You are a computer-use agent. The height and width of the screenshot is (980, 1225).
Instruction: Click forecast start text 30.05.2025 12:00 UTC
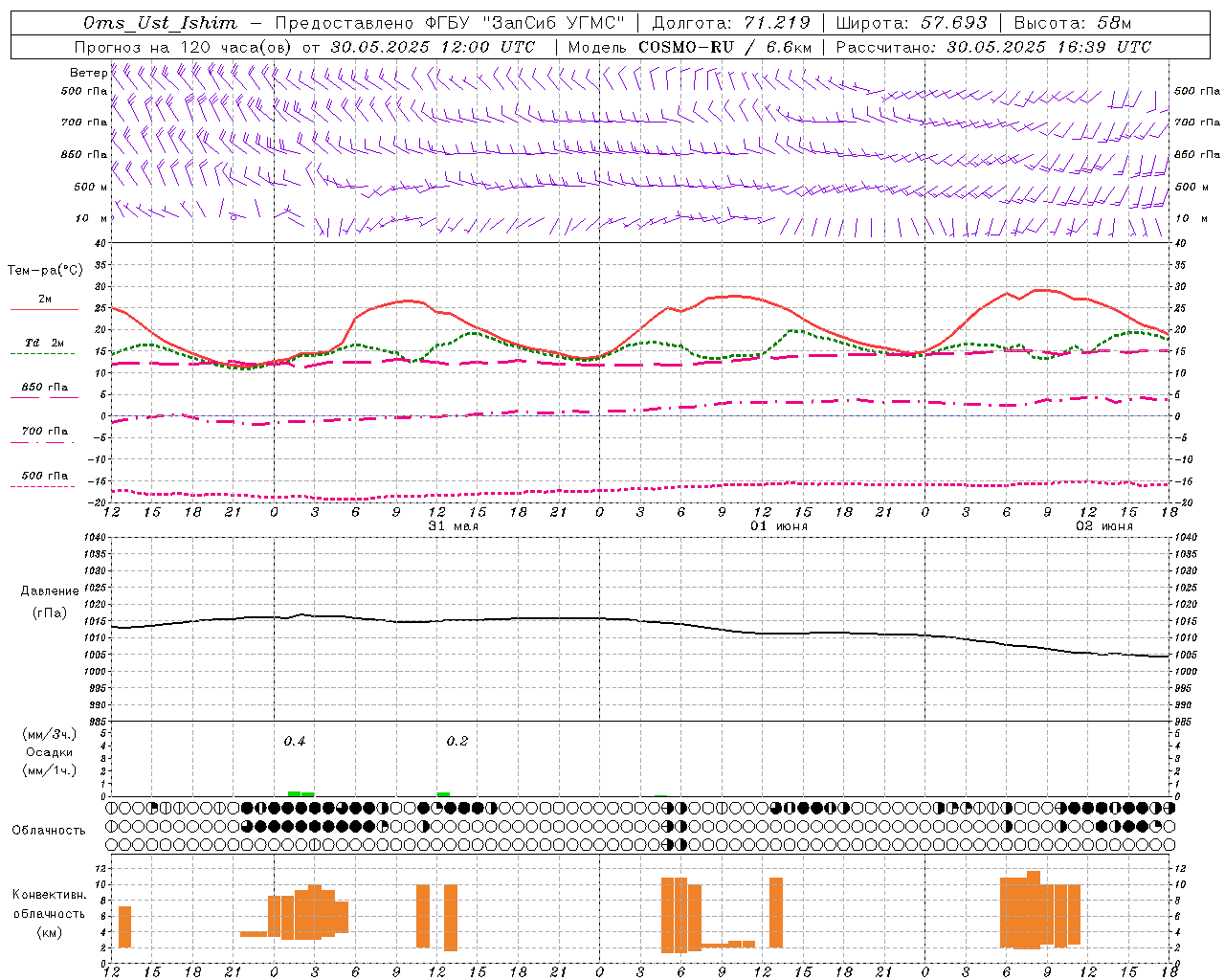tap(433, 47)
